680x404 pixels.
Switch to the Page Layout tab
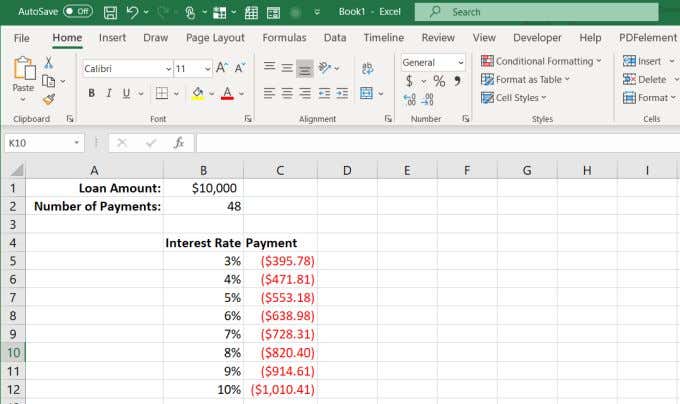coord(215,38)
